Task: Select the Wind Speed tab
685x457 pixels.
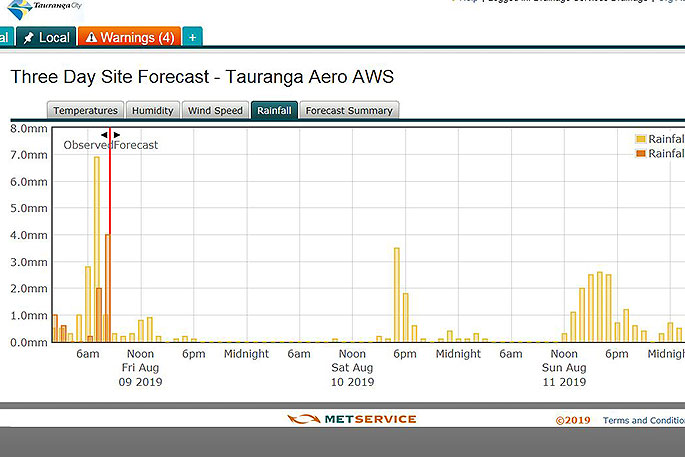Action: click(215, 110)
